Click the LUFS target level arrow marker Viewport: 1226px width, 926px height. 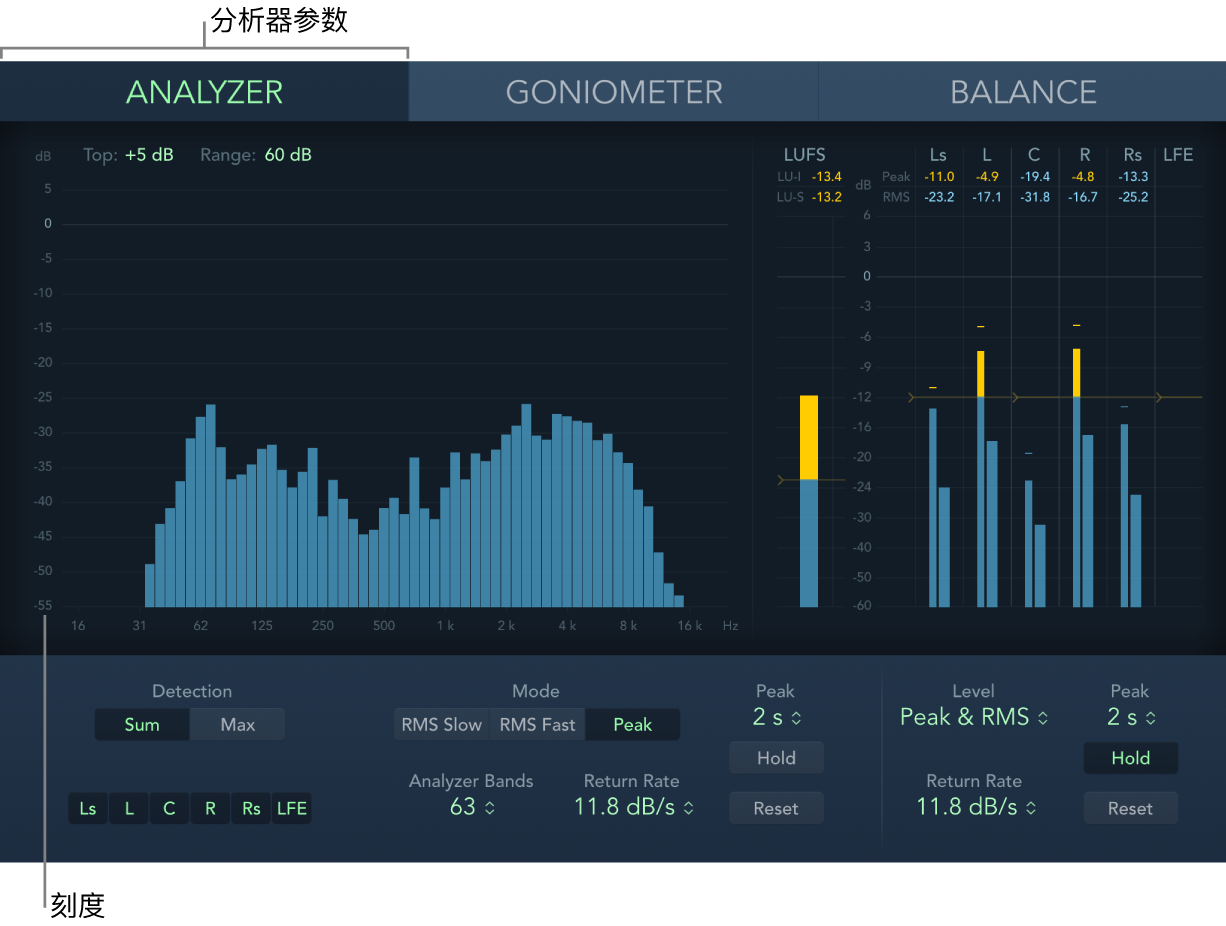click(x=782, y=481)
